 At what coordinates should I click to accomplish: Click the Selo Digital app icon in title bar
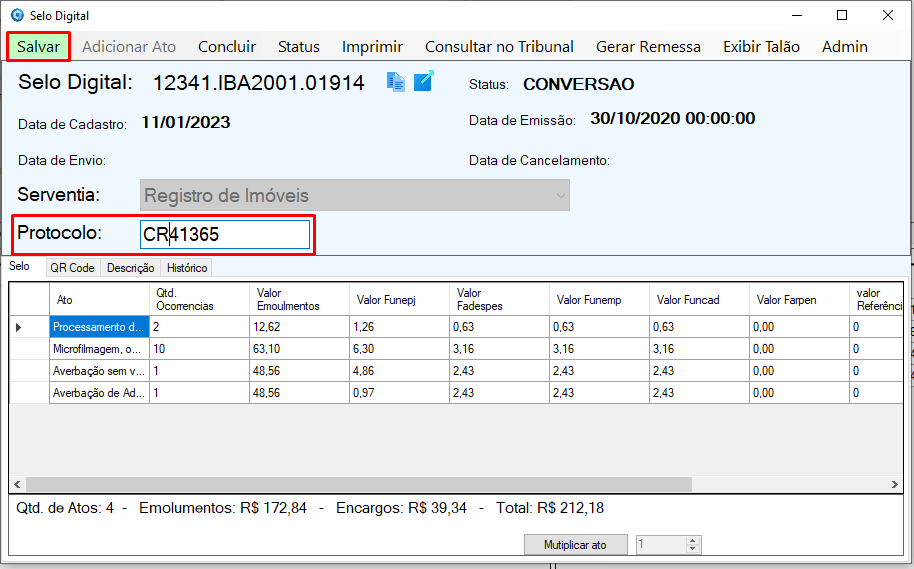[x=17, y=15]
